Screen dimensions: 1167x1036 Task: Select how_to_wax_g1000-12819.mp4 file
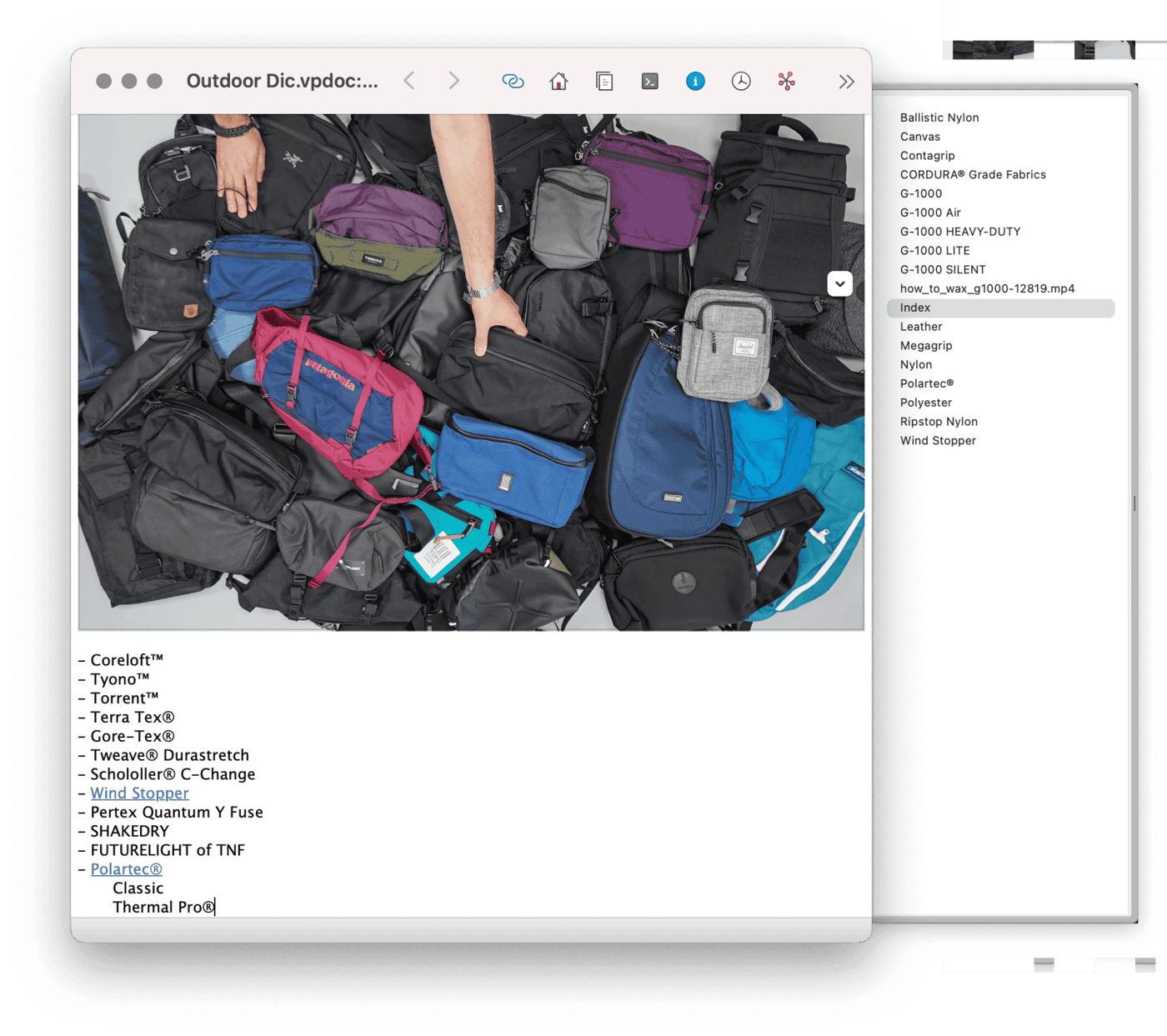click(987, 288)
